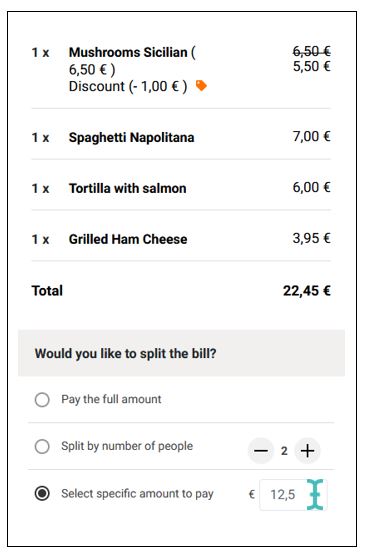Choose Select specific amount to pay radio

[42, 493]
